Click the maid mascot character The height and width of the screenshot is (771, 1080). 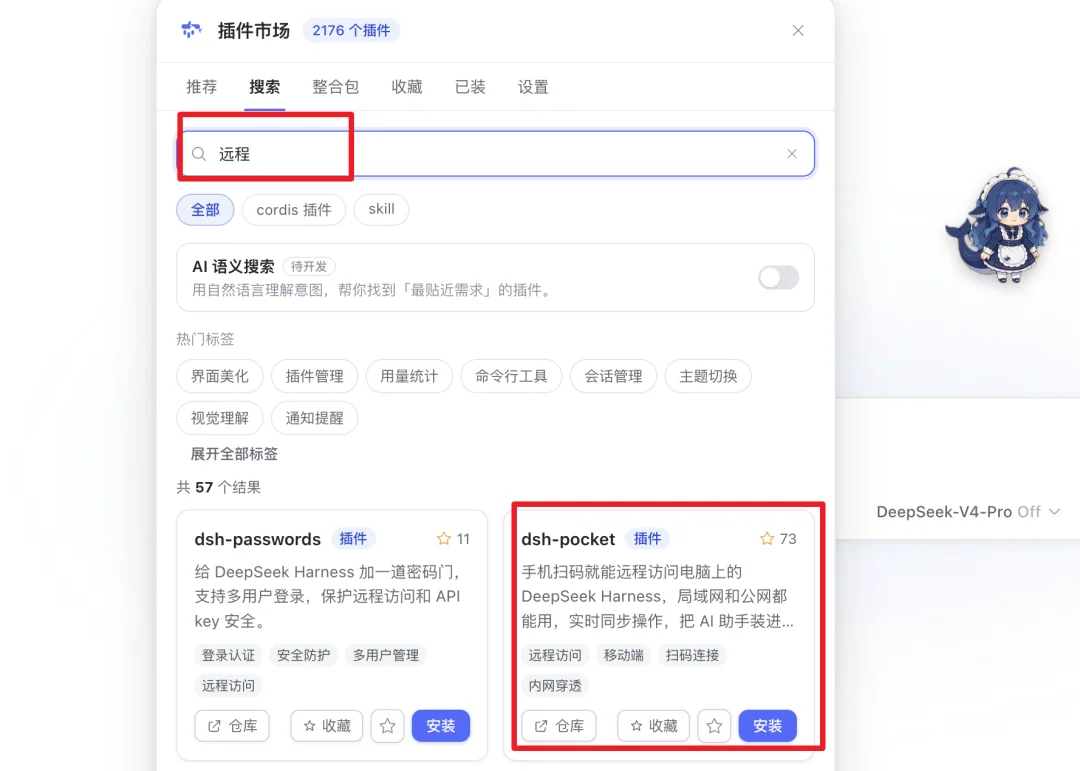coord(998,225)
